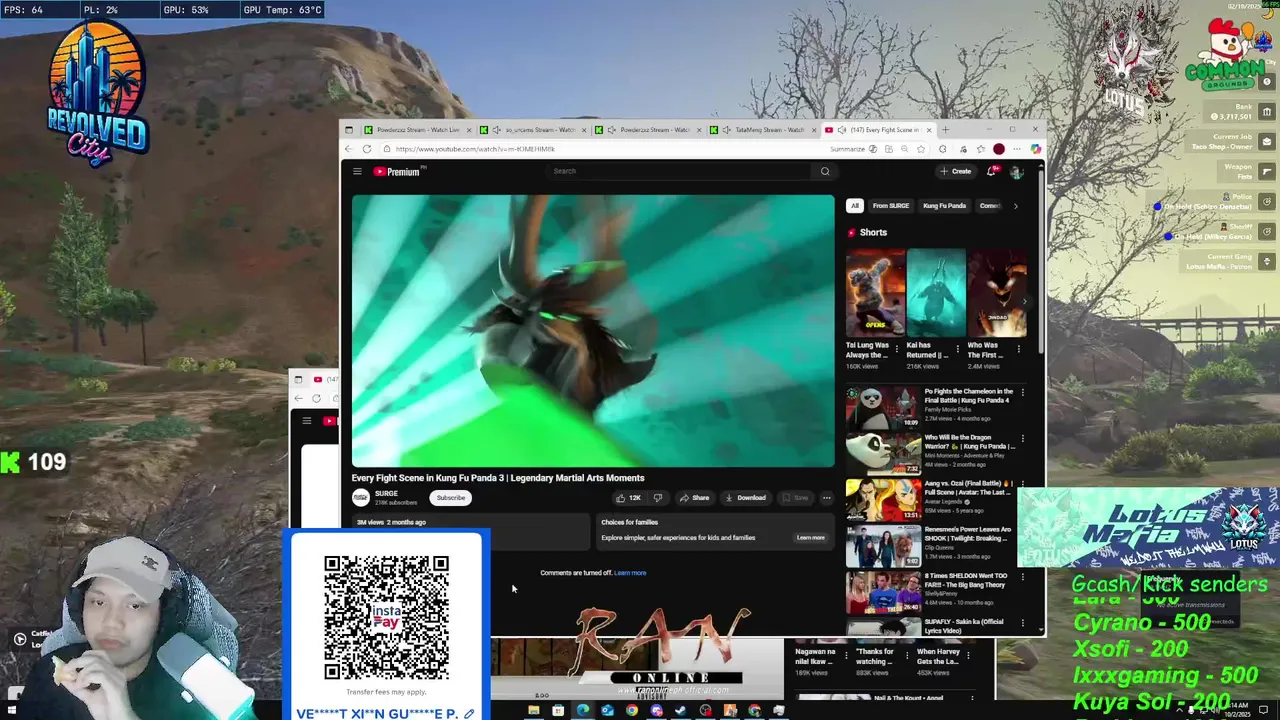Open Steam from the taskbar
1280x720 pixels.
(x=681, y=711)
